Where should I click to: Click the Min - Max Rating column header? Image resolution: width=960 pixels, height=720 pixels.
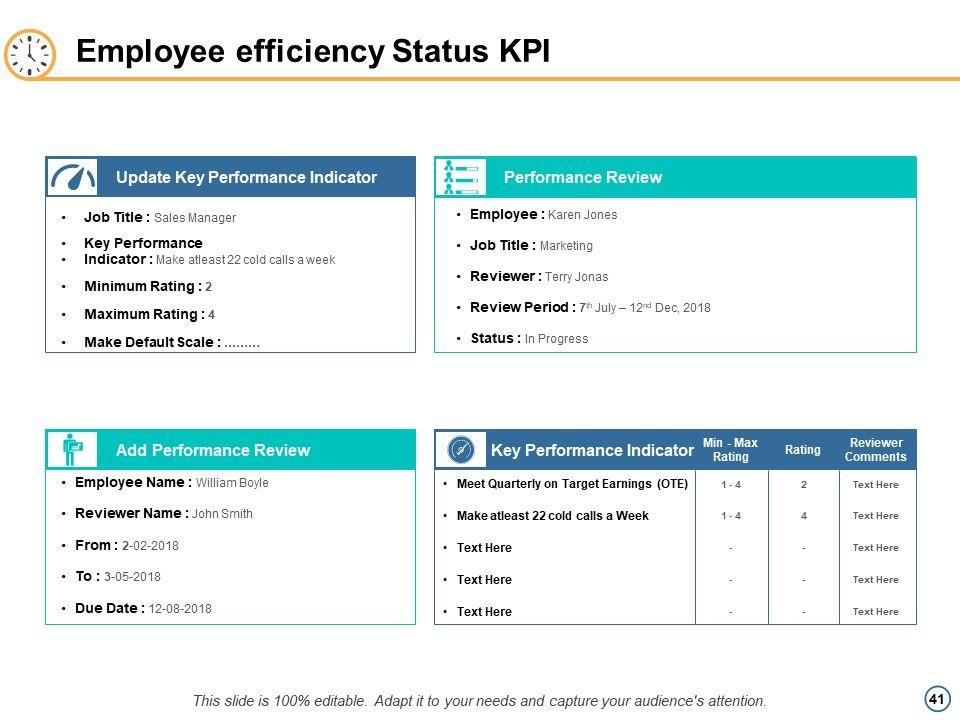click(730, 450)
